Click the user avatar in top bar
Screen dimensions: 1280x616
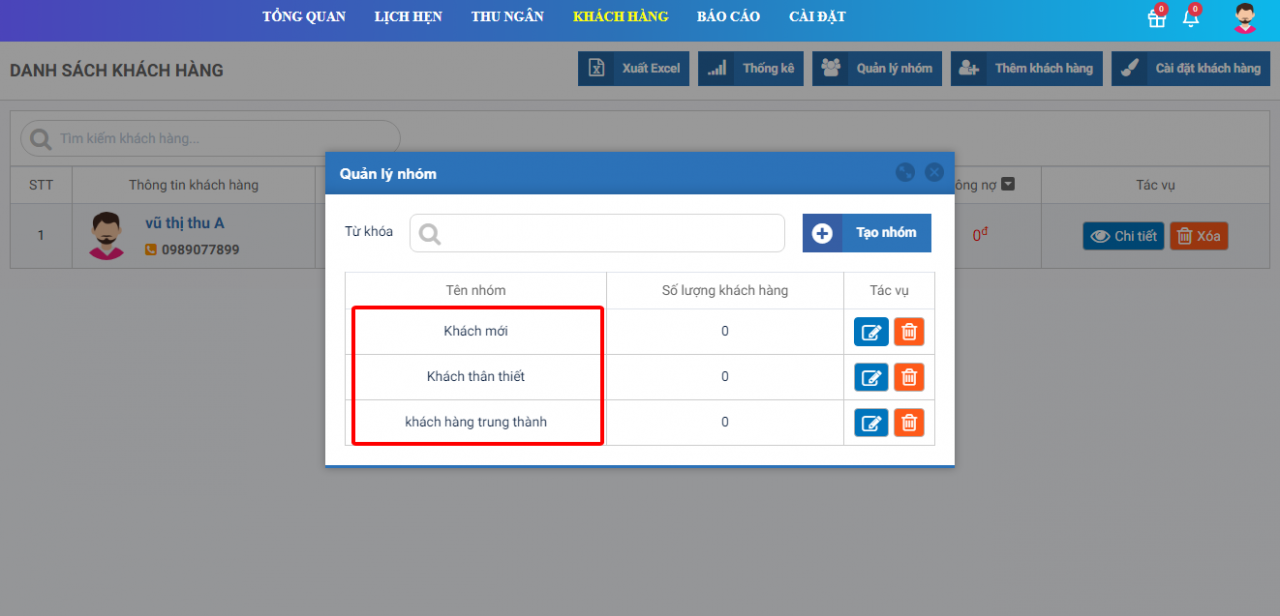1244,18
